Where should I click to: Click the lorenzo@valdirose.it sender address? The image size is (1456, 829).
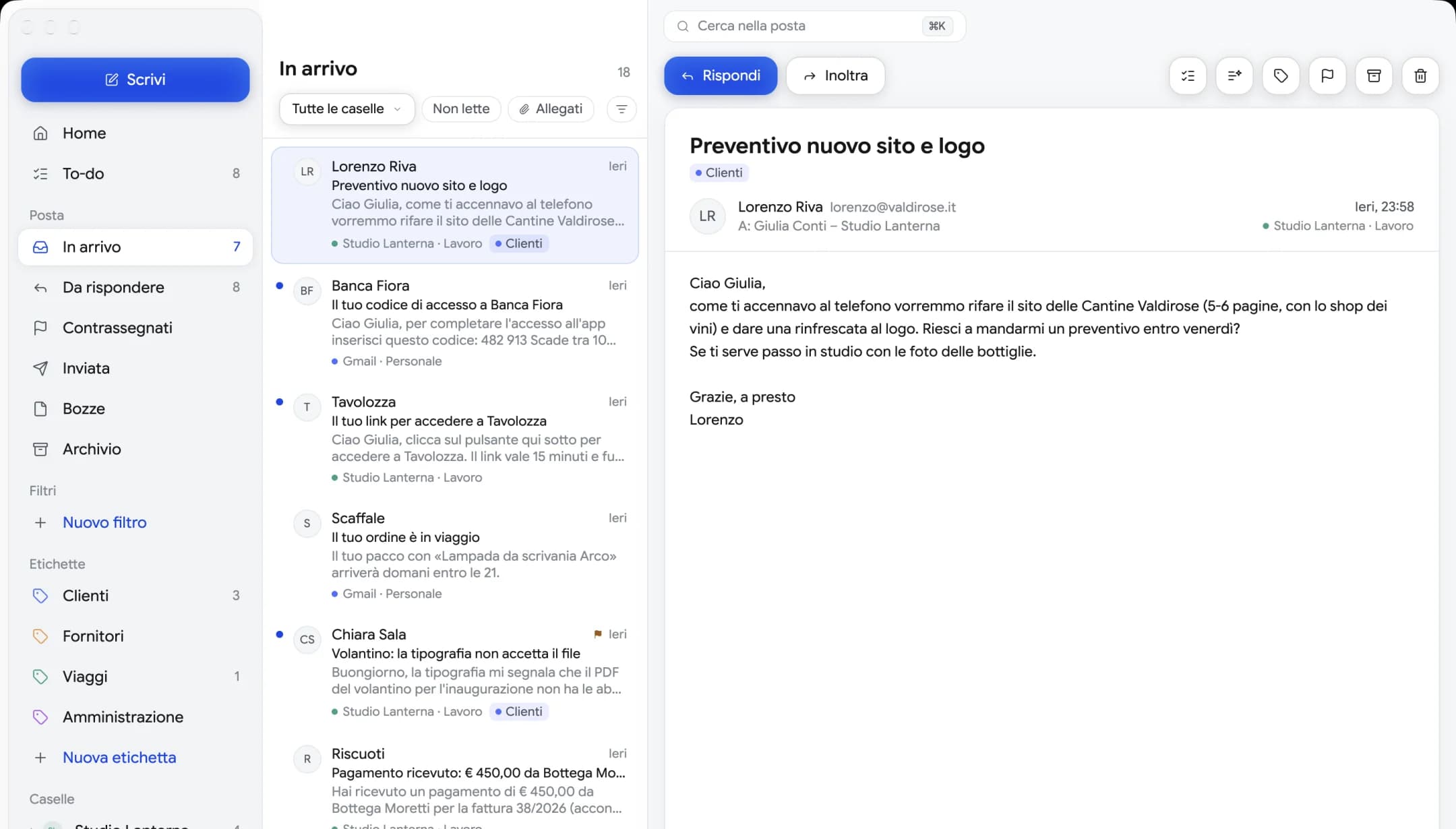pos(892,208)
